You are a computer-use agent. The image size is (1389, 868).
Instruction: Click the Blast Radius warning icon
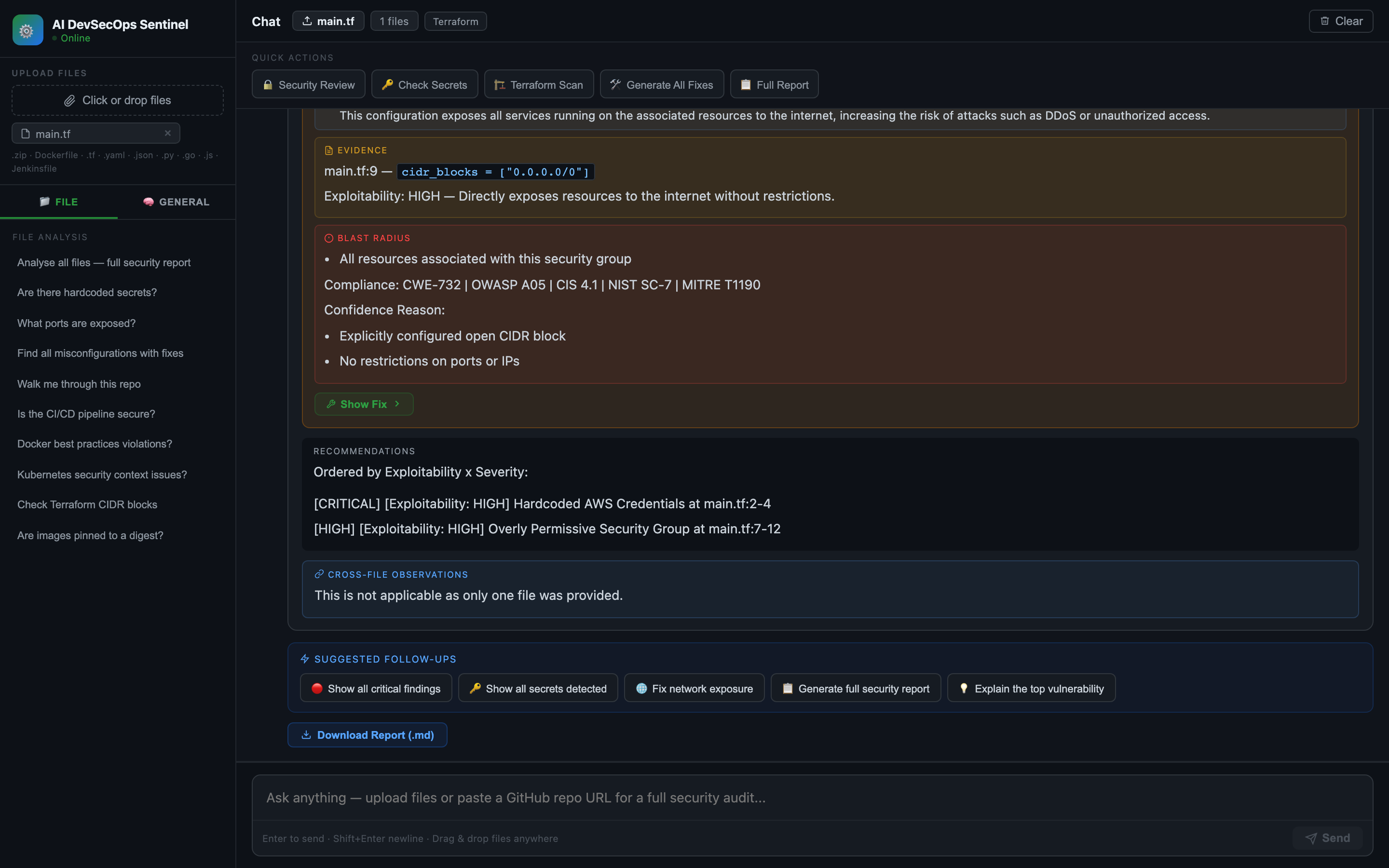pyautogui.click(x=329, y=238)
